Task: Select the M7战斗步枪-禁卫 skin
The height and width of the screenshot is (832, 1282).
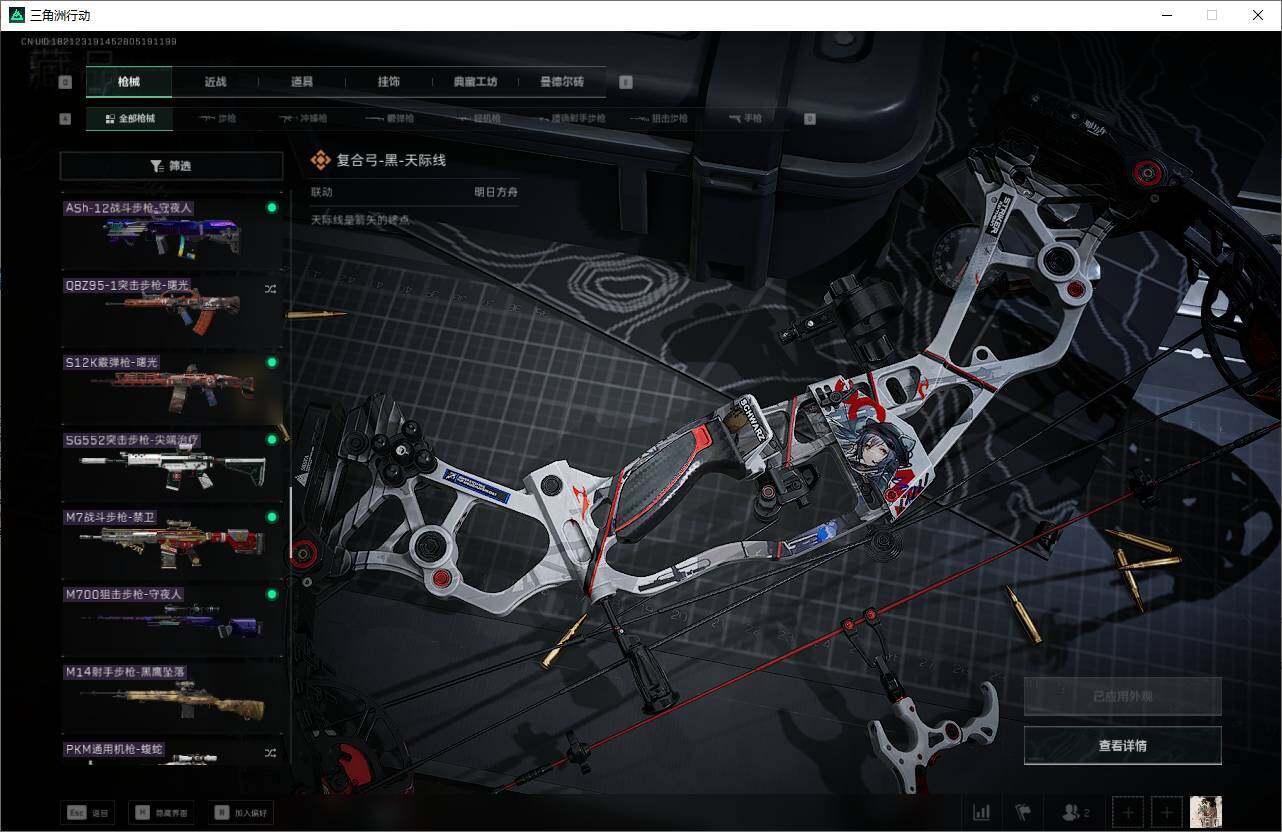Action: (x=172, y=541)
